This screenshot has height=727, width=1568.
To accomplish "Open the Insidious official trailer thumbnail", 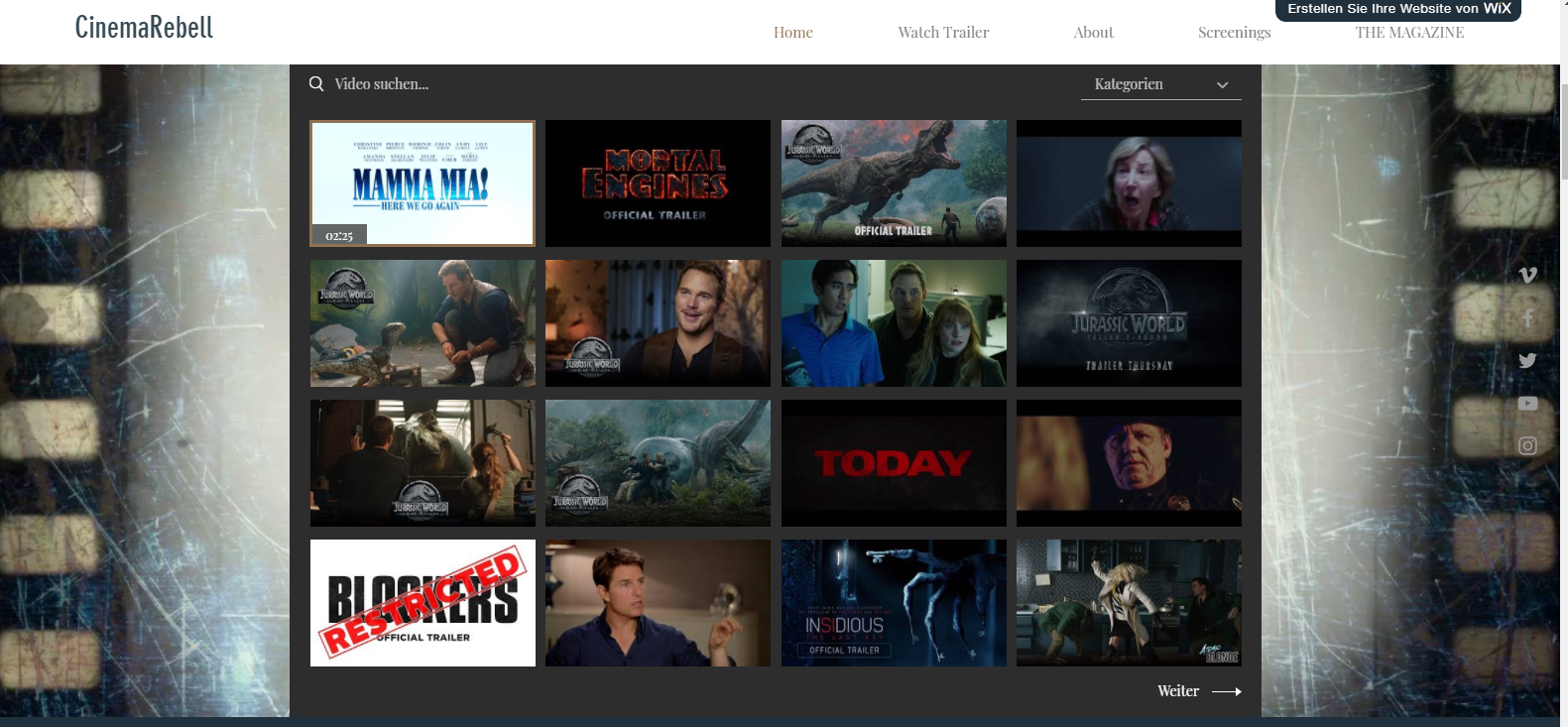I will (x=894, y=603).
